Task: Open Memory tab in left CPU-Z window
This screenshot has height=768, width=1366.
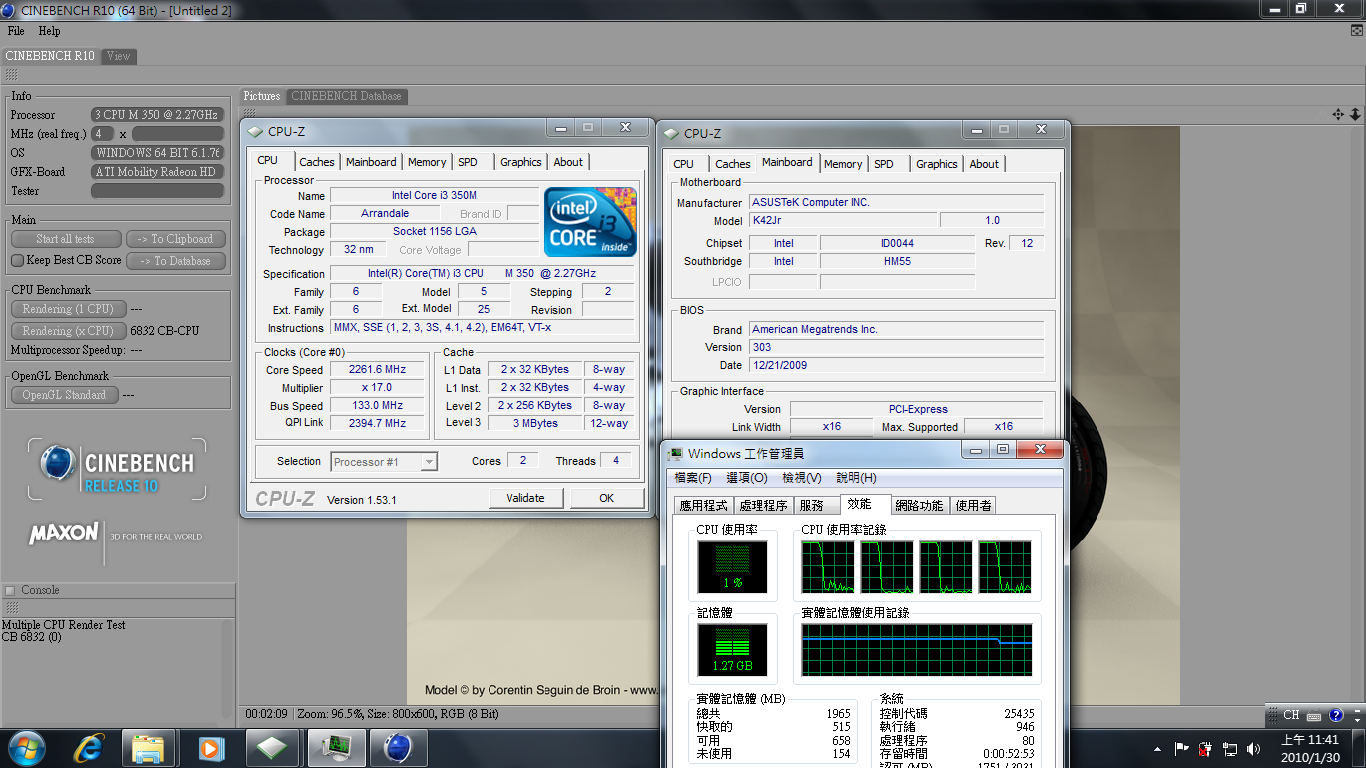Action: (427, 162)
